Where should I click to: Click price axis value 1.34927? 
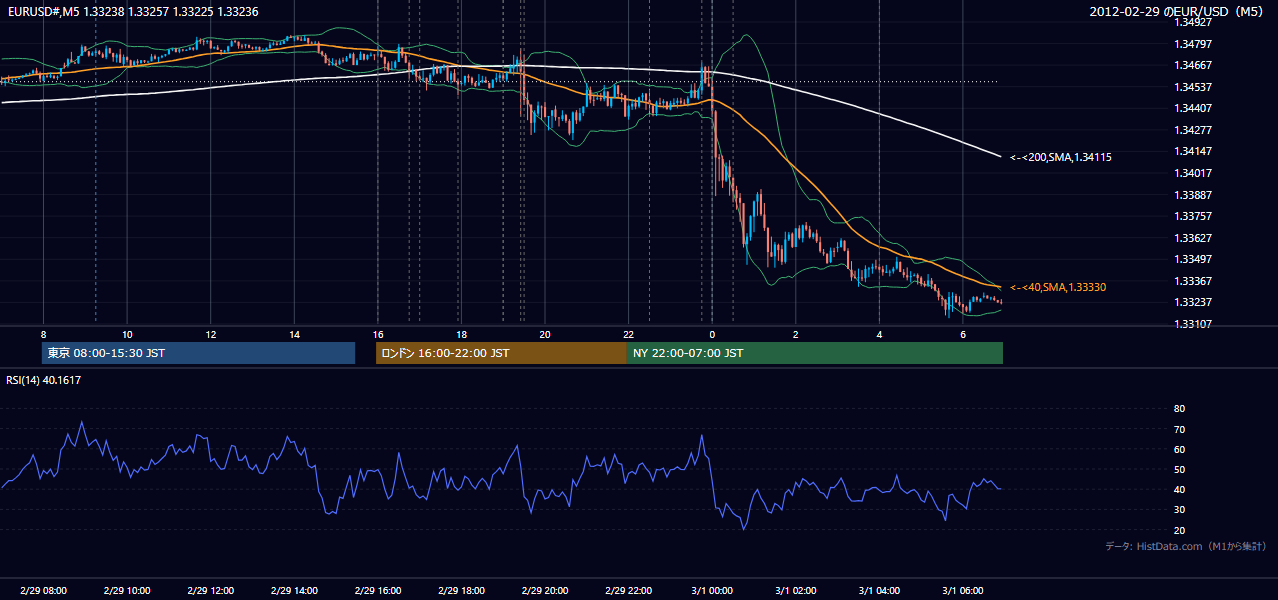[x=1192, y=22]
